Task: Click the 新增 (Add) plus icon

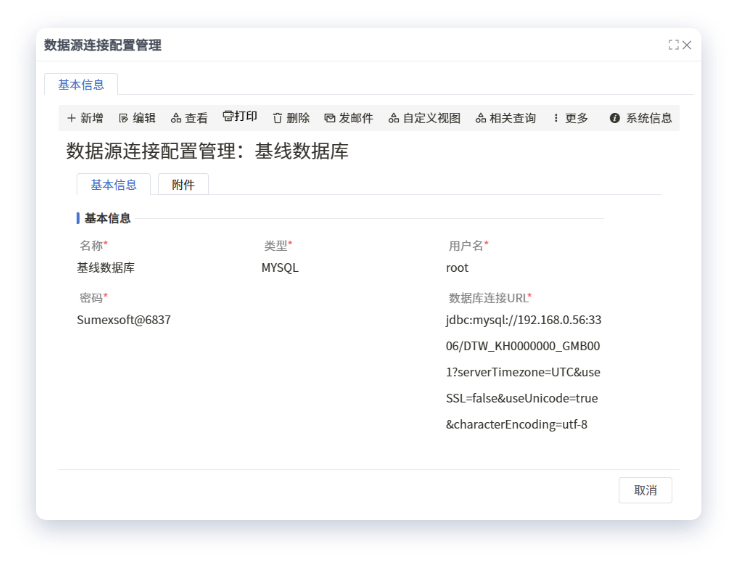Action: coord(72,118)
